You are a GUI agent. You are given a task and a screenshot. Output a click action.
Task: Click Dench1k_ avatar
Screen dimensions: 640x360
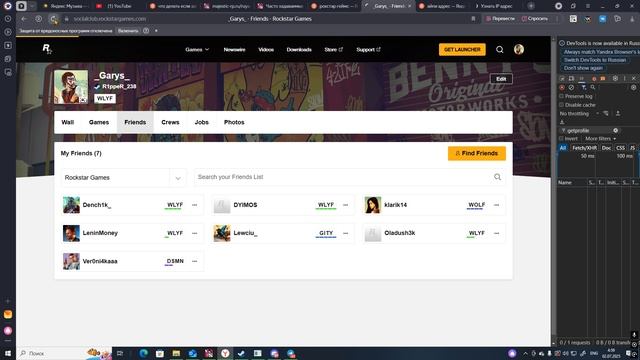tap(71, 205)
